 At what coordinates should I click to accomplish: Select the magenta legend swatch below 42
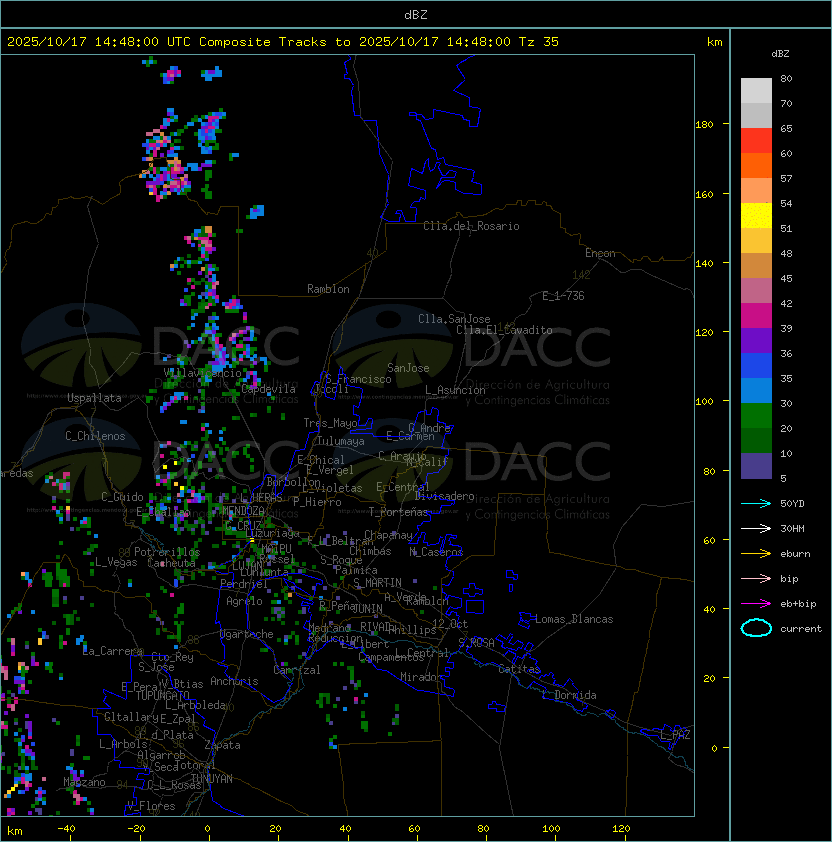(756, 315)
